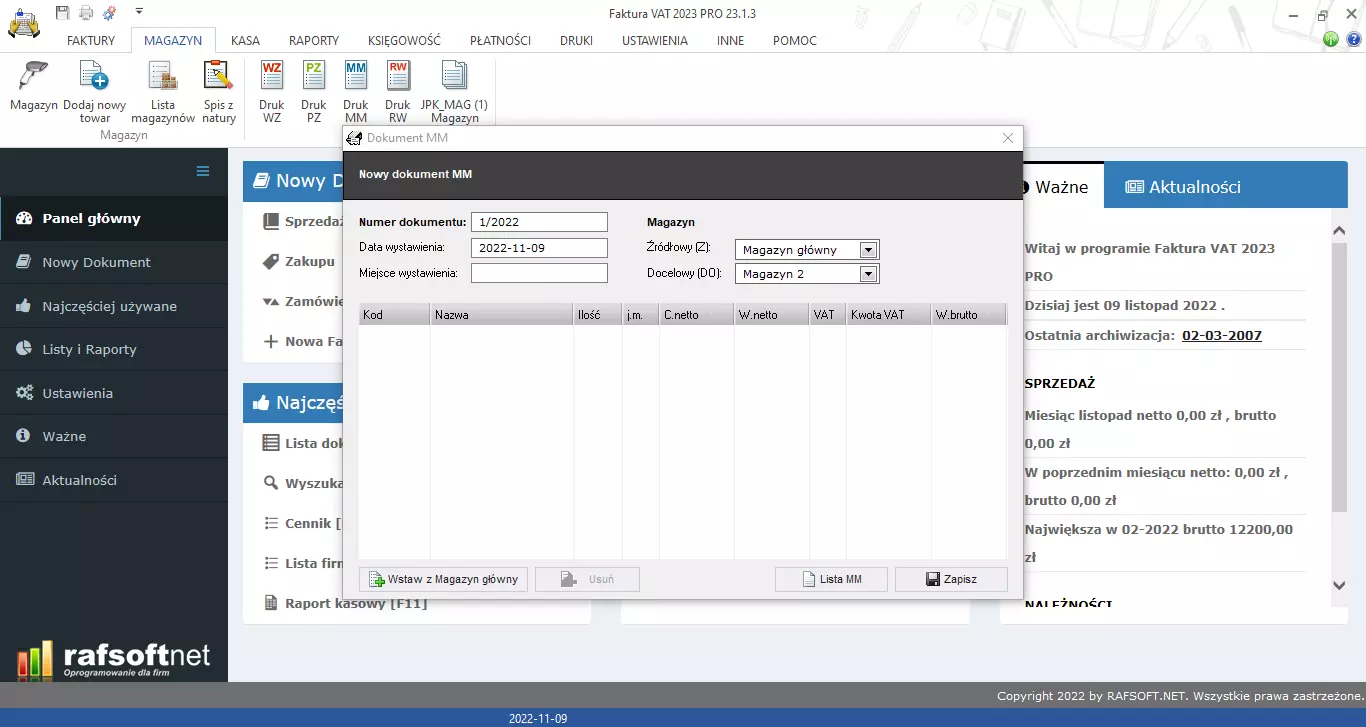Open JPK_MAG (1) Magazyn export

point(454,76)
